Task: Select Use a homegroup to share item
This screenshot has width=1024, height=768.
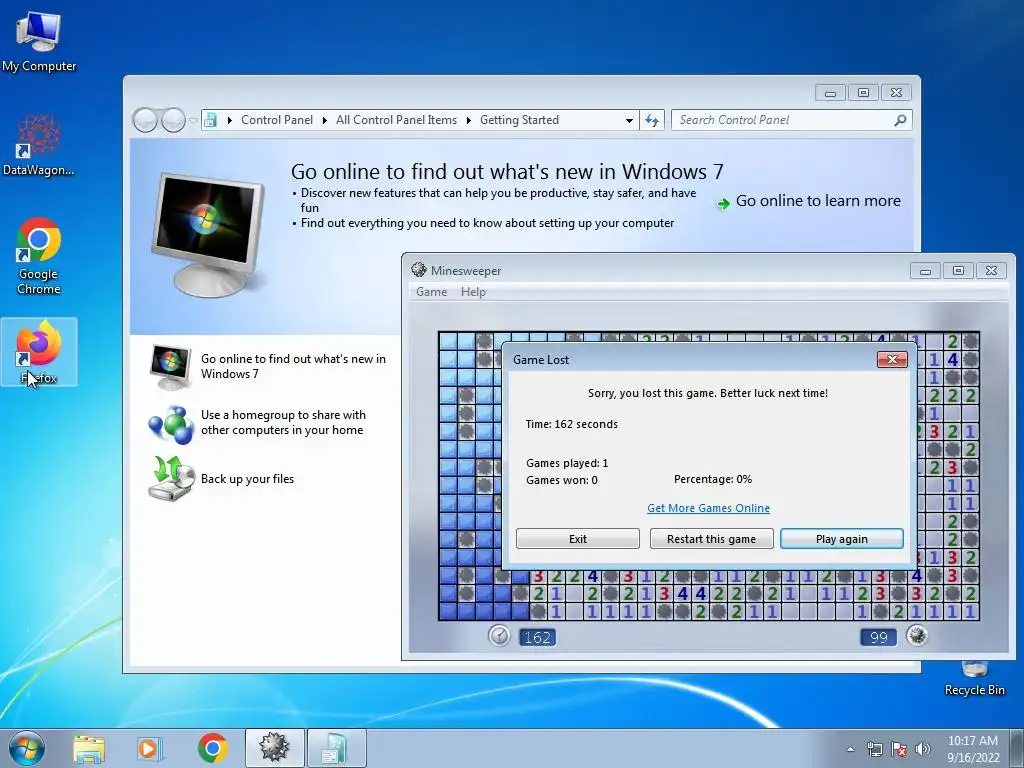Action: point(268,423)
